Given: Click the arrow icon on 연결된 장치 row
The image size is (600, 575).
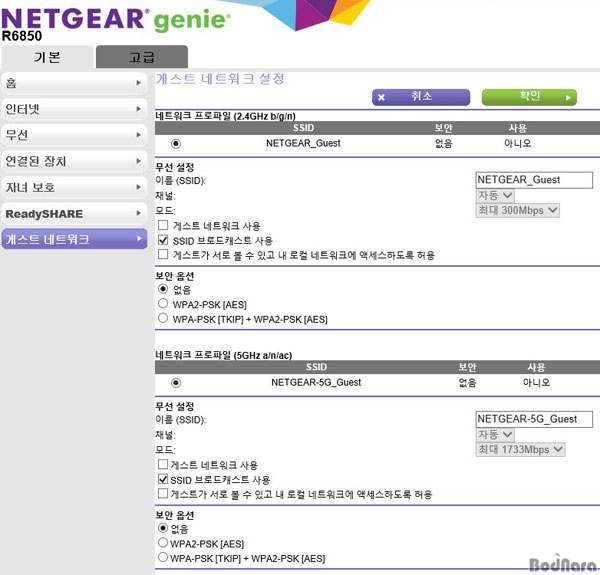Looking at the screenshot, I should pos(139,161).
